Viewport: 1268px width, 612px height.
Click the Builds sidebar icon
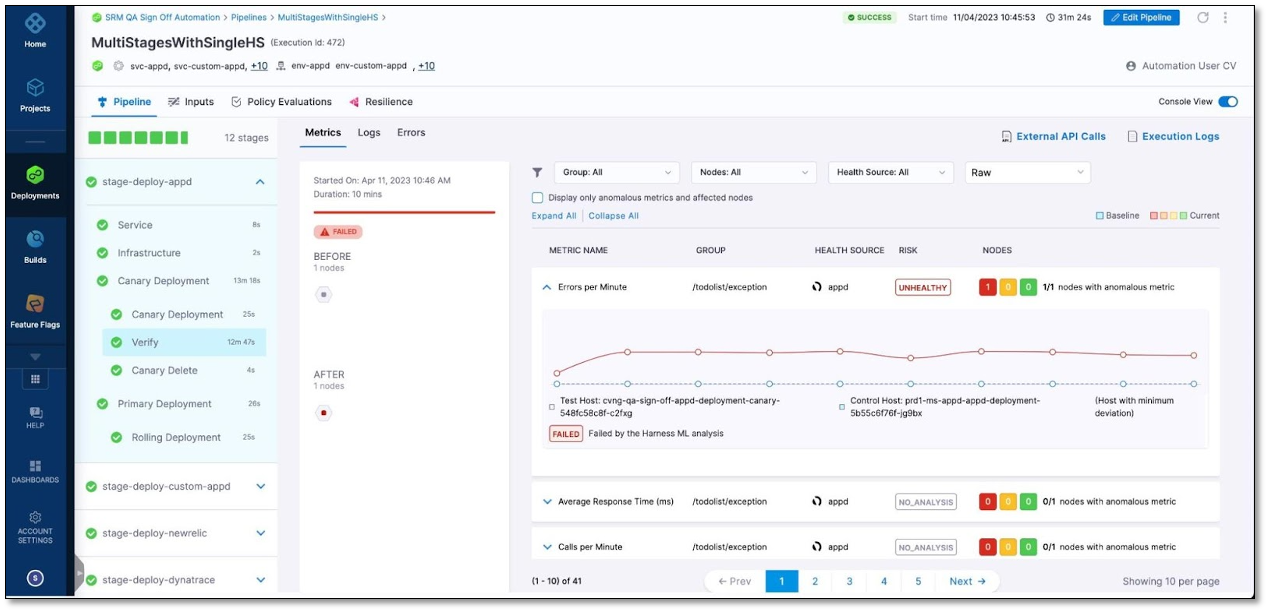[35, 245]
